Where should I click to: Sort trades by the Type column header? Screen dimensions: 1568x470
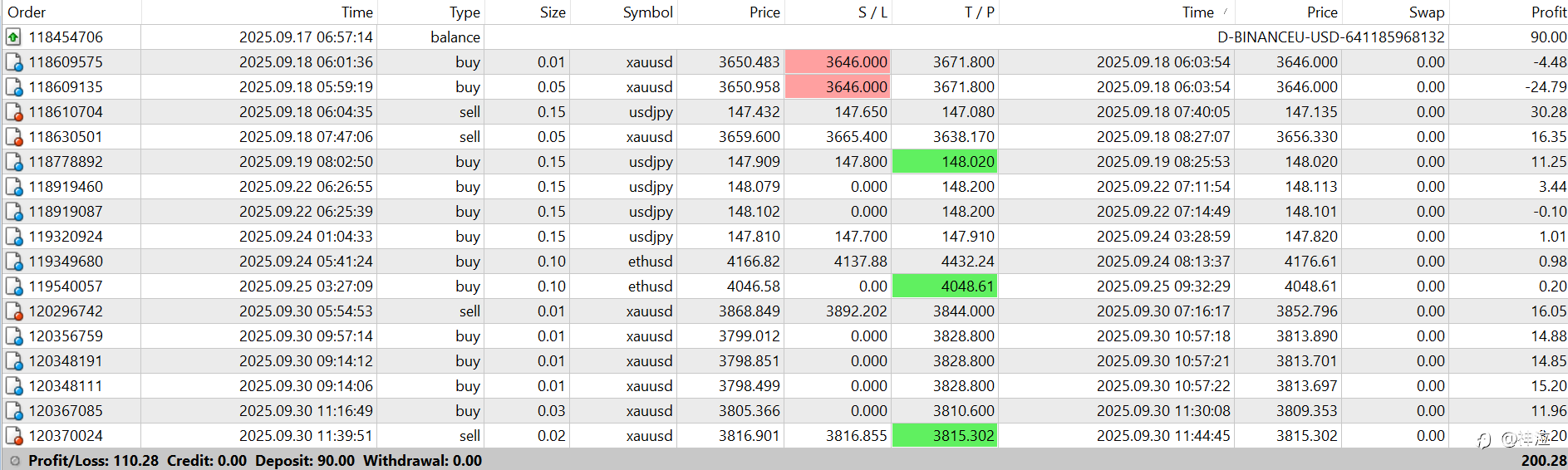click(x=465, y=12)
